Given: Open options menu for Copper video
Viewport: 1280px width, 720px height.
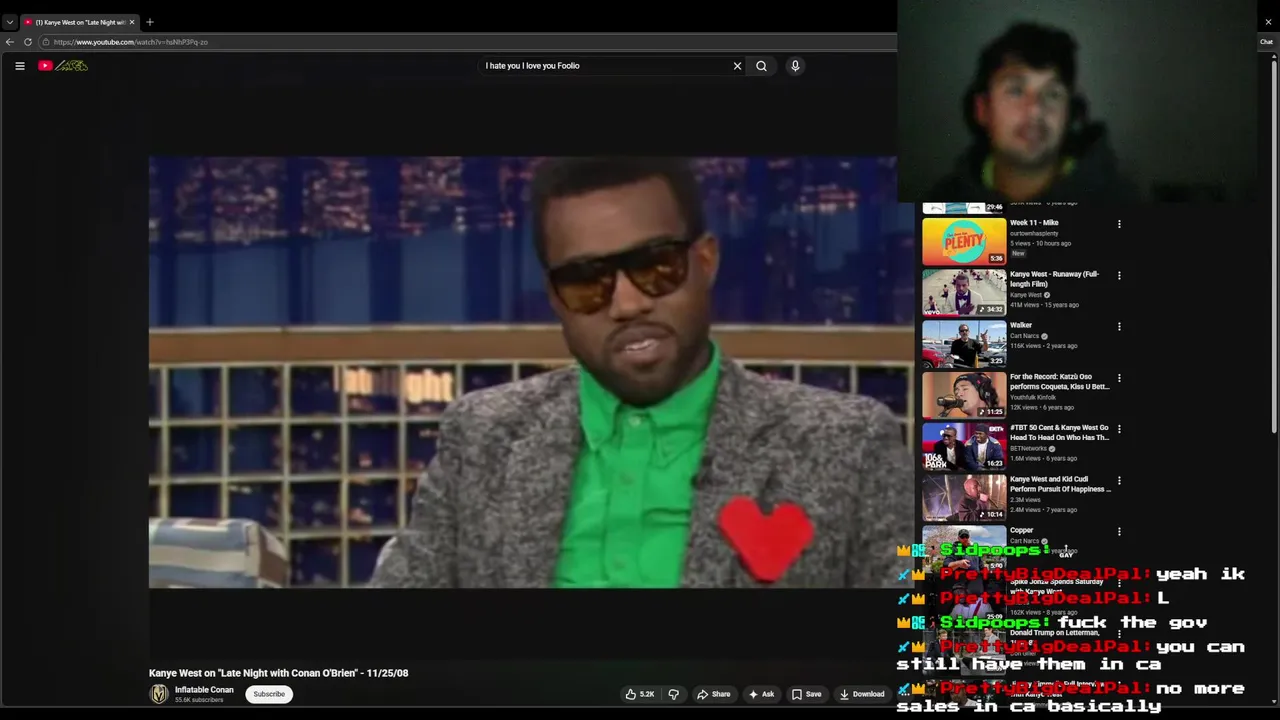Looking at the screenshot, I should [x=1119, y=531].
